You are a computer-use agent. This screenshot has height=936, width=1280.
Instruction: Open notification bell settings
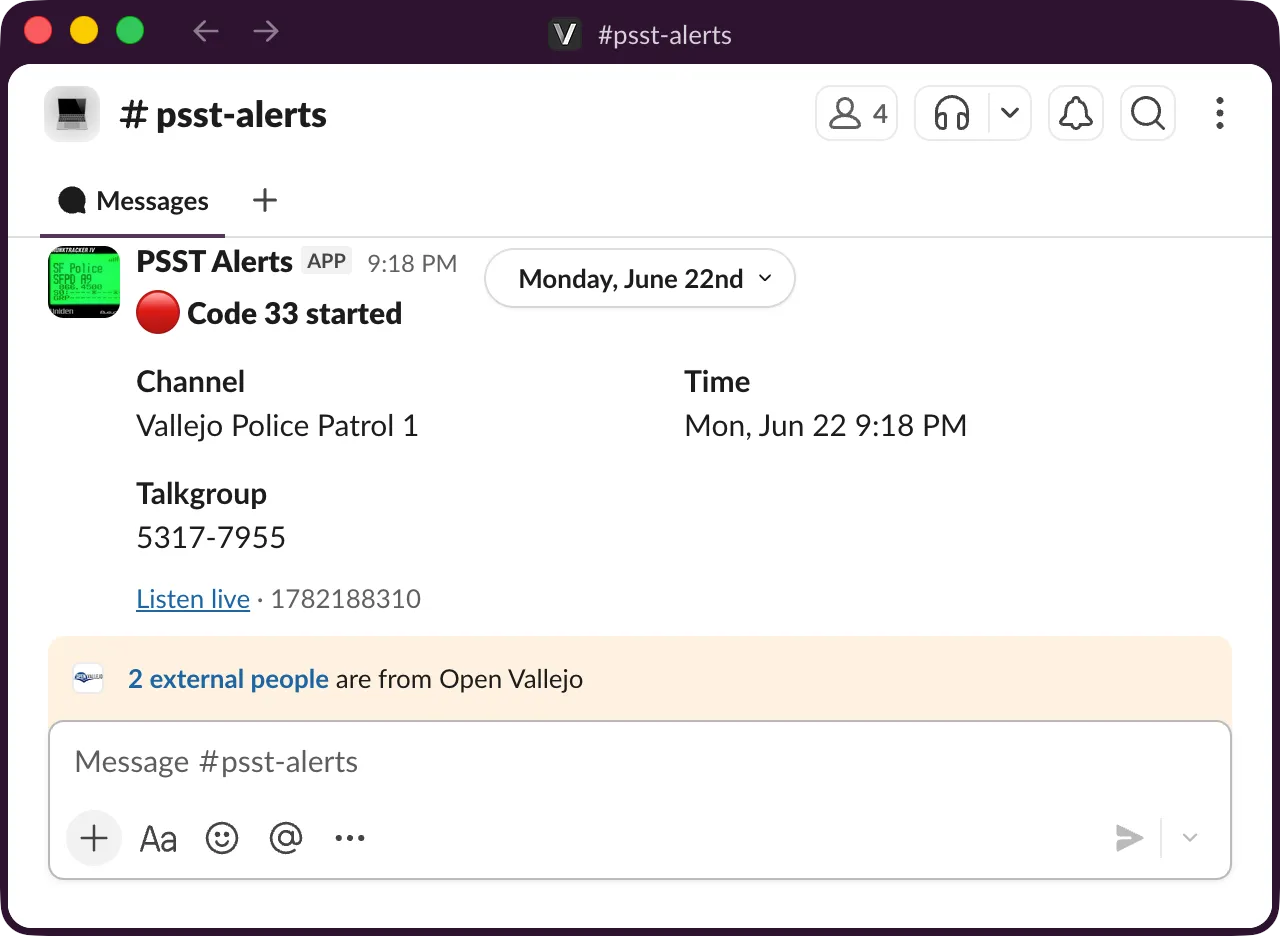(x=1076, y=114)
